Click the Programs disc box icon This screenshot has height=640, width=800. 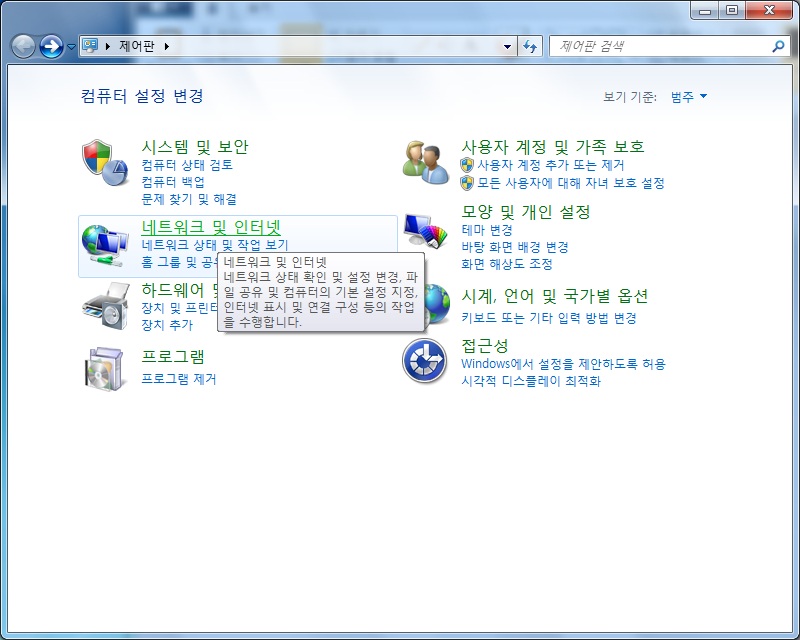[105, 368]
